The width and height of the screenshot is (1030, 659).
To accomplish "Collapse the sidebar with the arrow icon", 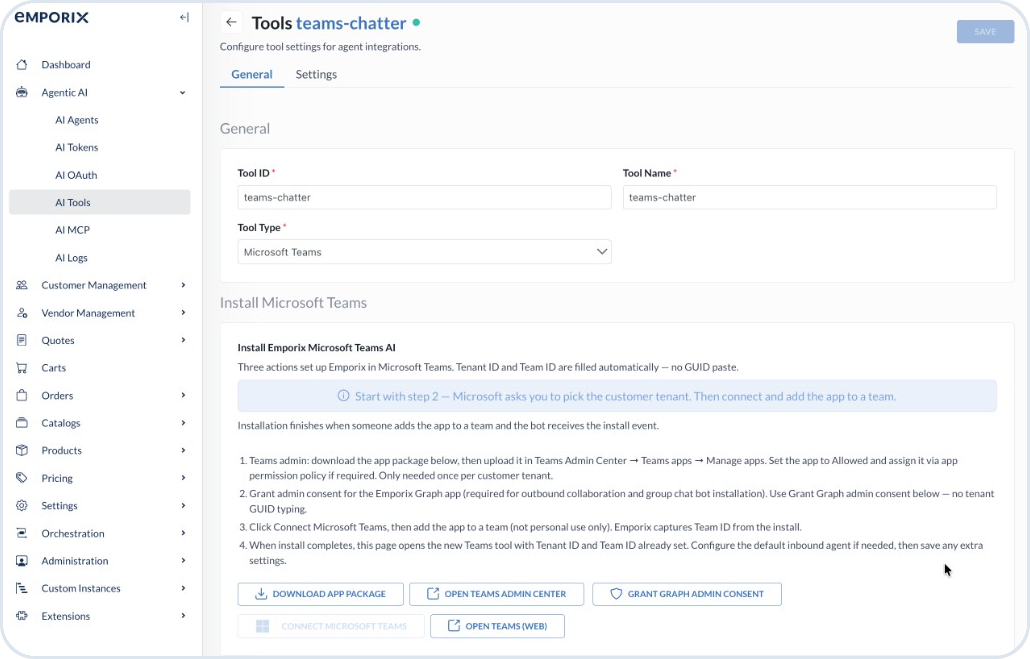I will coord(184,18).
